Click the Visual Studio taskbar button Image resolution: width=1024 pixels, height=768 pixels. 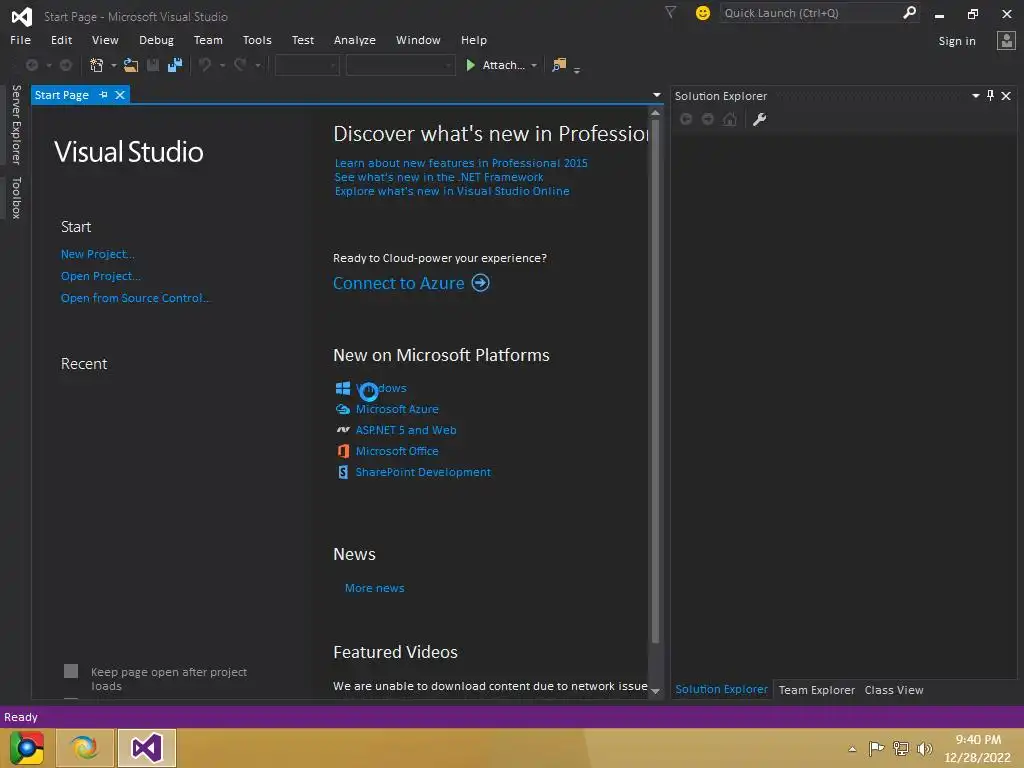147,748
